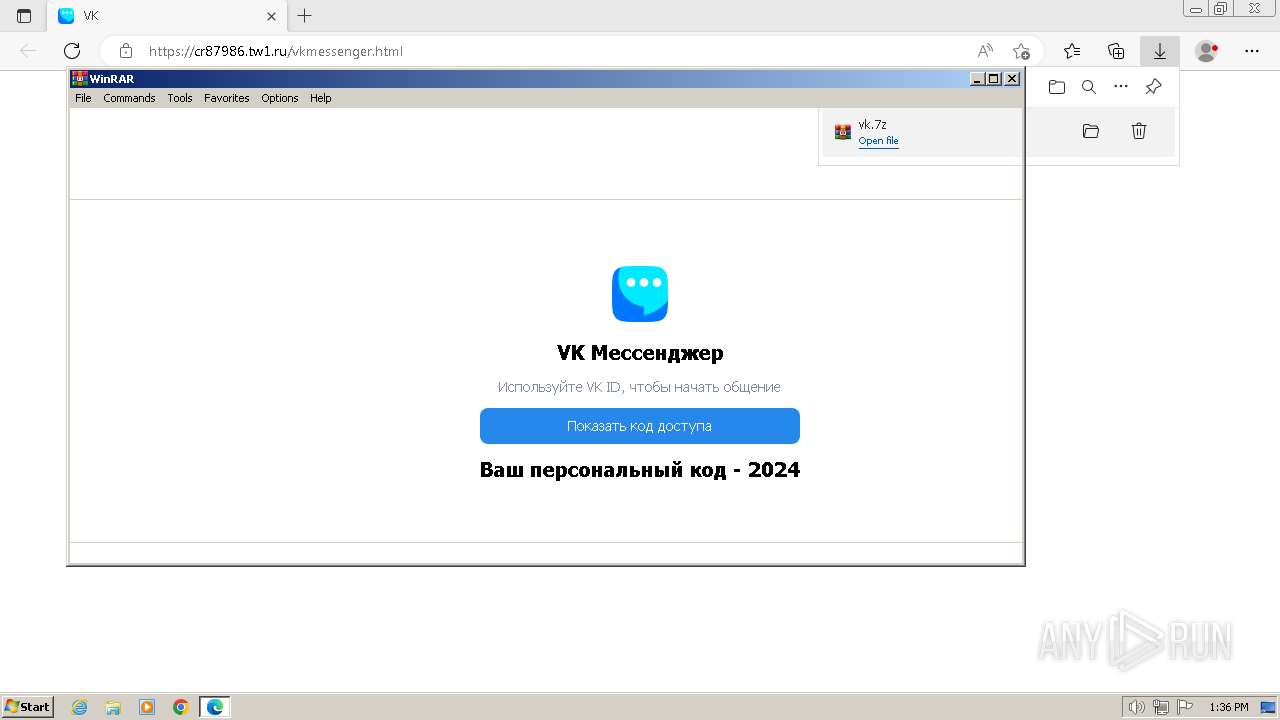Screen dimensions: 1280x720
Task: Click the Open file link for vk.7z
Action: point(878,141)
